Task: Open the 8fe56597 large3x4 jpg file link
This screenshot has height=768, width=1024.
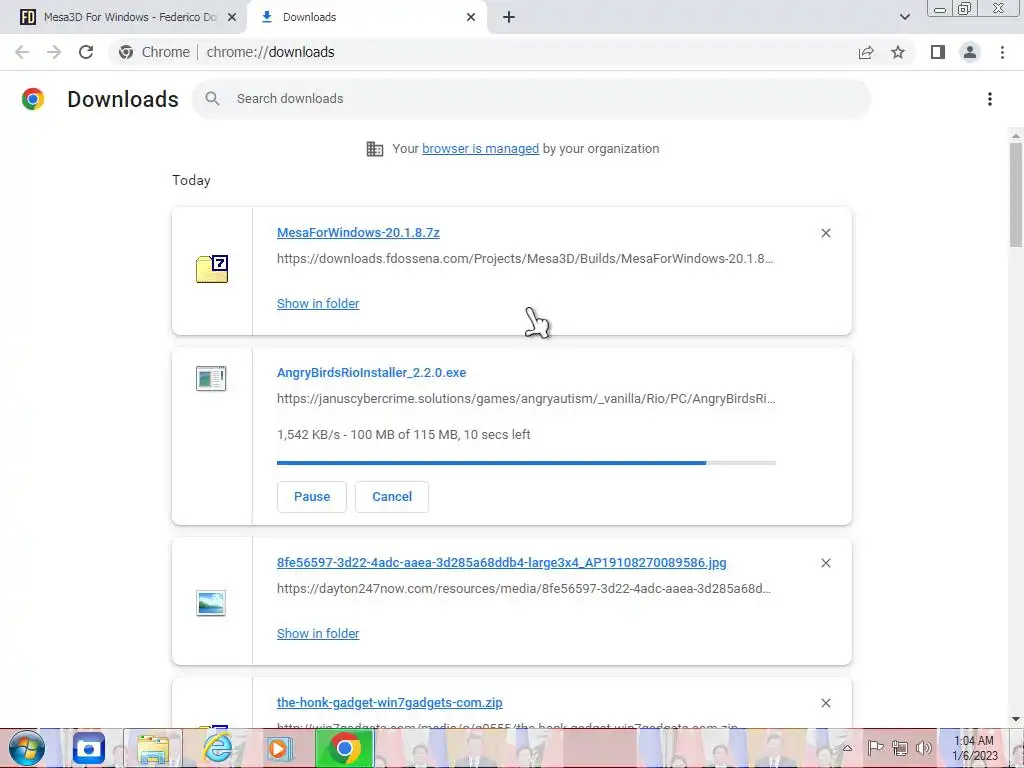Action: click(x=501, y=563)
